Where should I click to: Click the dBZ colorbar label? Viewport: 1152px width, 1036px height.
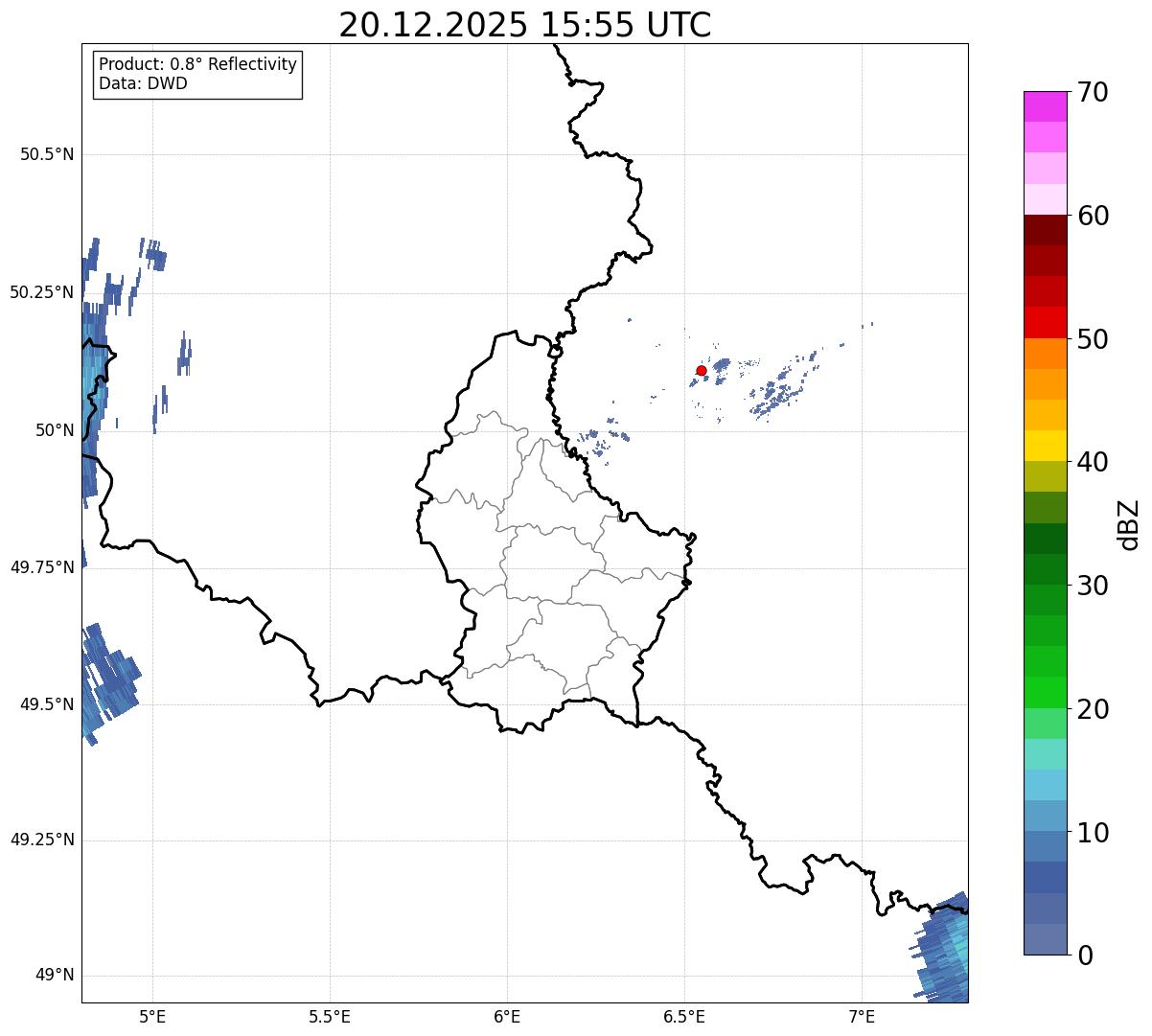1130,524
